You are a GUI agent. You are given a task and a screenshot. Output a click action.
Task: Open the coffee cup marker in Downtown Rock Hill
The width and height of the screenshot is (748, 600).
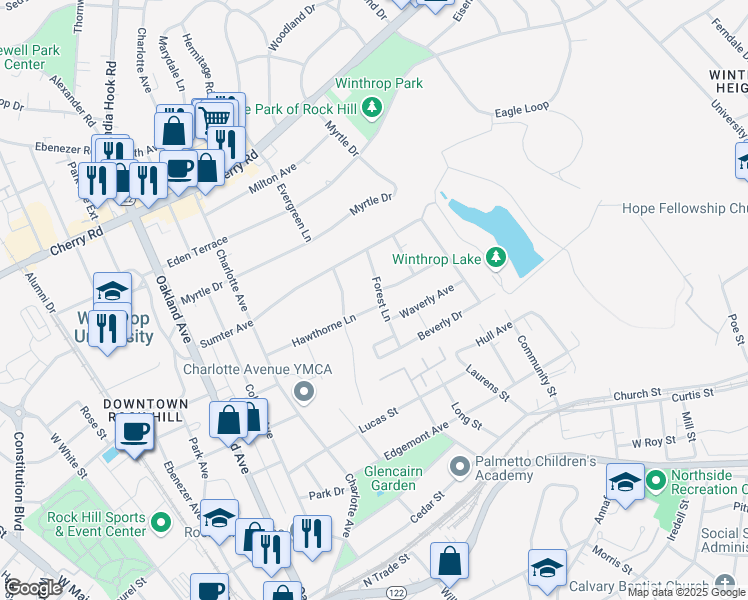click(x=135, y=433)
